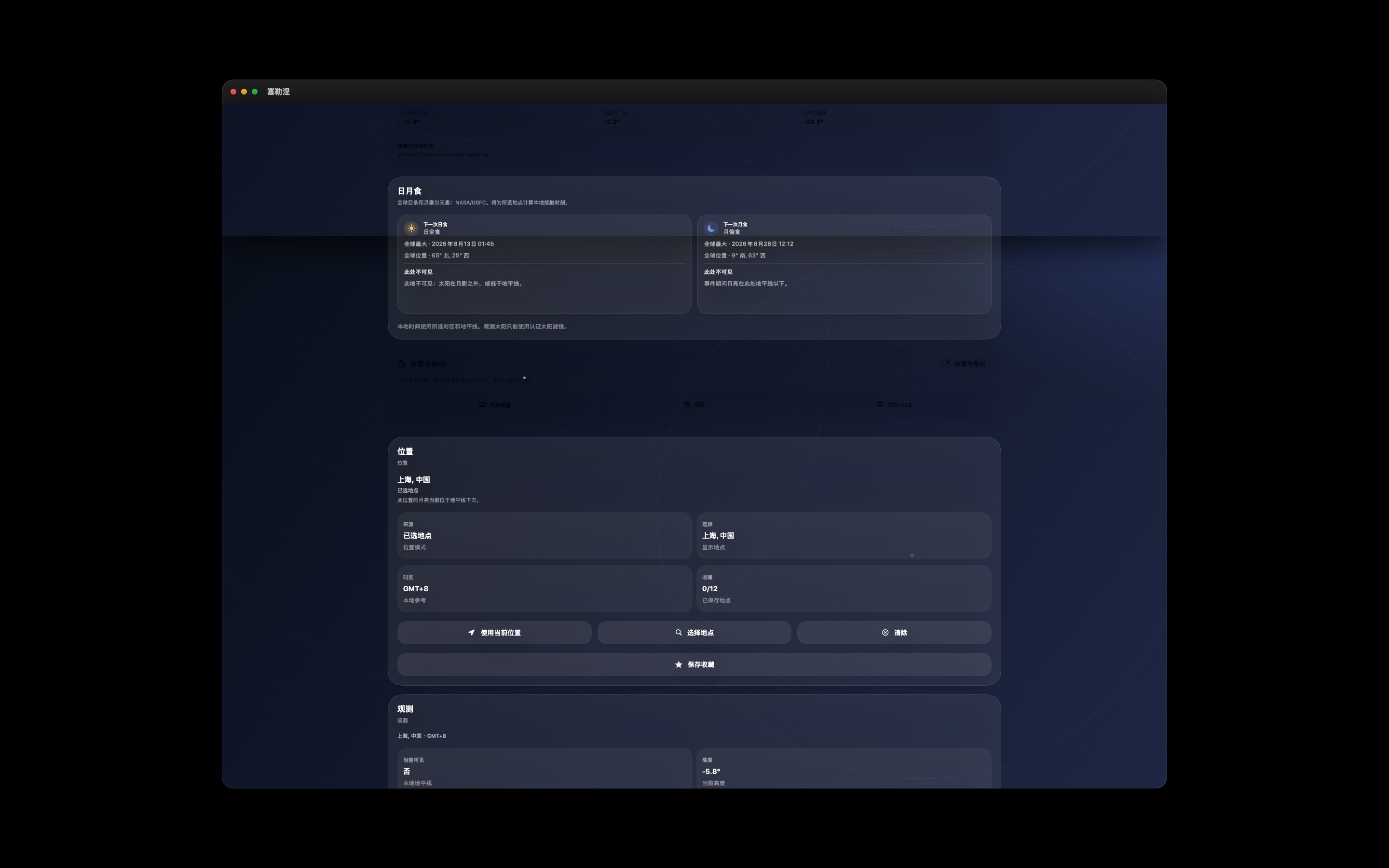The width and height of the screenshot is (1389, 868).
Task: Click the -20.9° value at top
Action: pos(813,122)
